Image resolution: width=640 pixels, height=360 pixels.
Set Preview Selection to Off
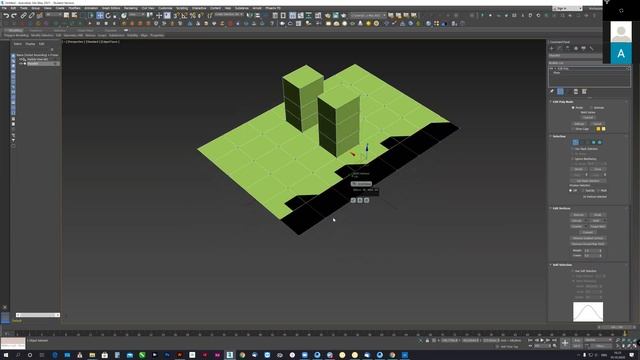571,191
